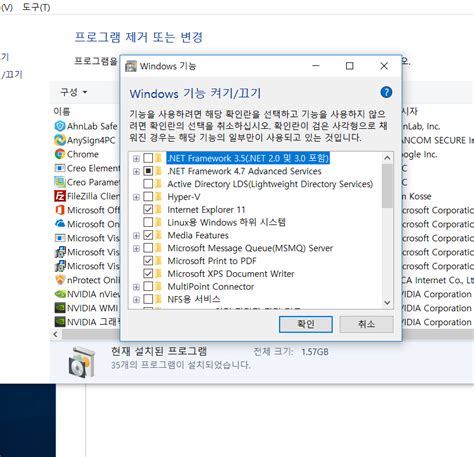The width and height of the screenshot is (474, 457).
Task: Click the nProtect Online icon
Action: tap(60, 280)
